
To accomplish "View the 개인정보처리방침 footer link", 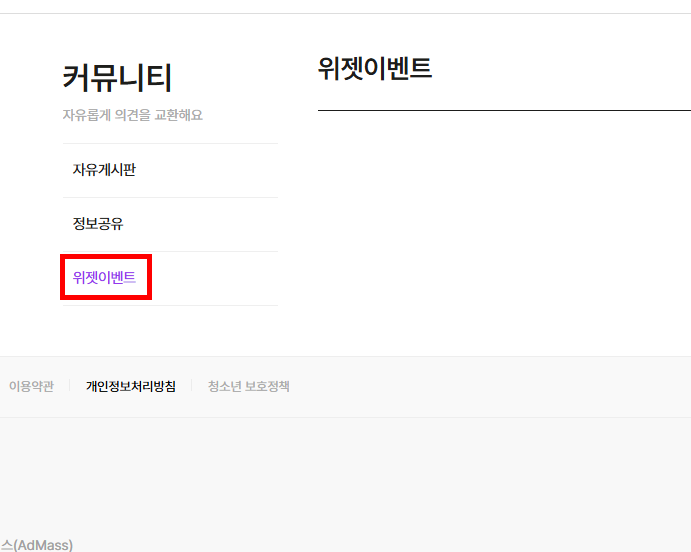I will tap(131, 386).
